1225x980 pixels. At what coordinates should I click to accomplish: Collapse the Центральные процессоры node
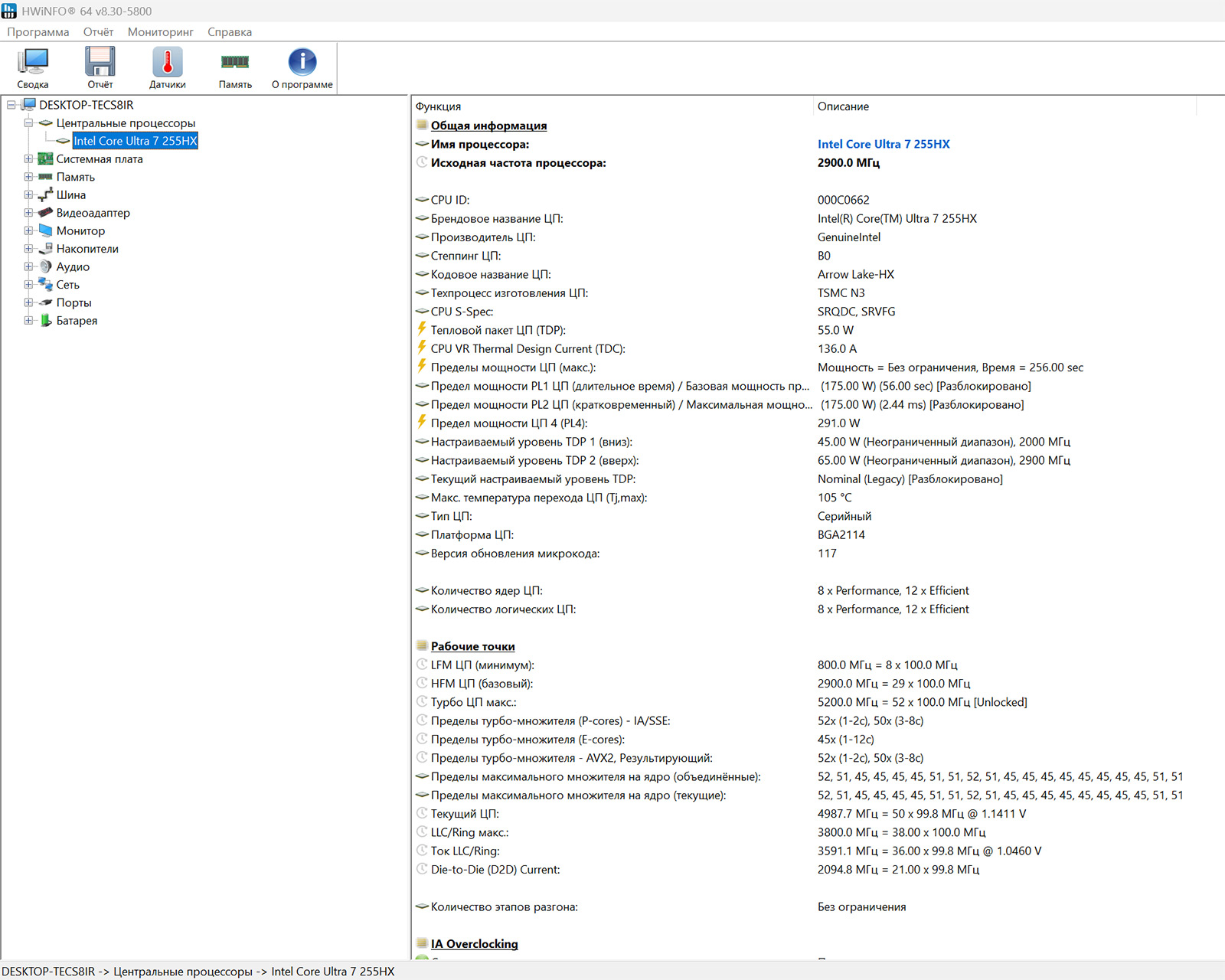[x=28, y=123]
